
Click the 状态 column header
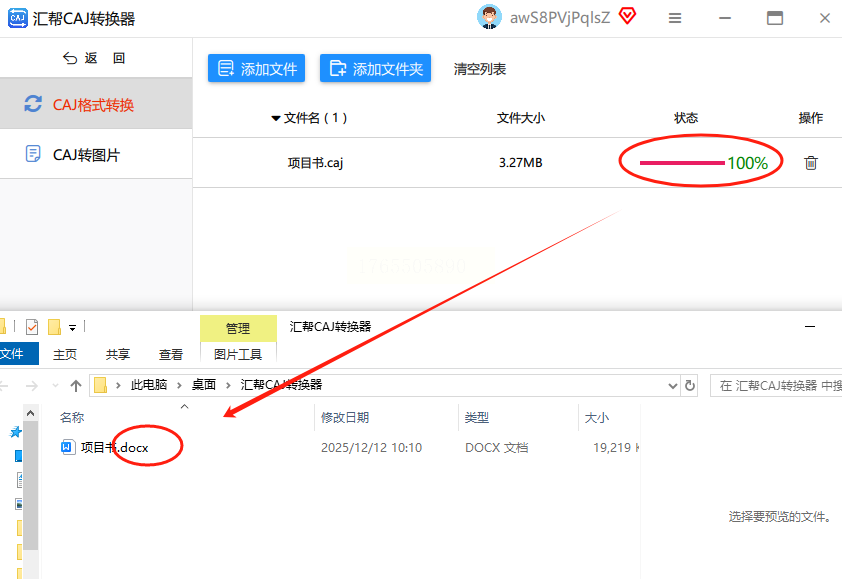[686, 118]
